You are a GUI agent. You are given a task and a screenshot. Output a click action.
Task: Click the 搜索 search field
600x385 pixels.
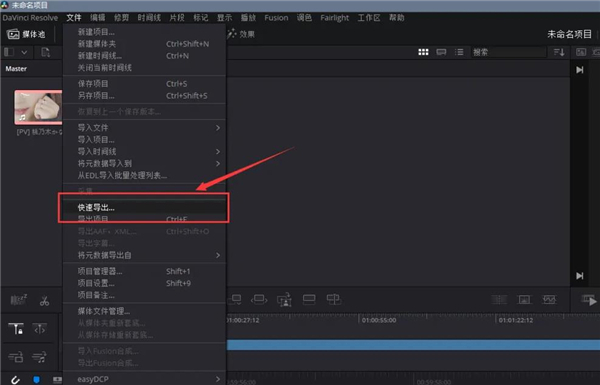coord(508,52)
